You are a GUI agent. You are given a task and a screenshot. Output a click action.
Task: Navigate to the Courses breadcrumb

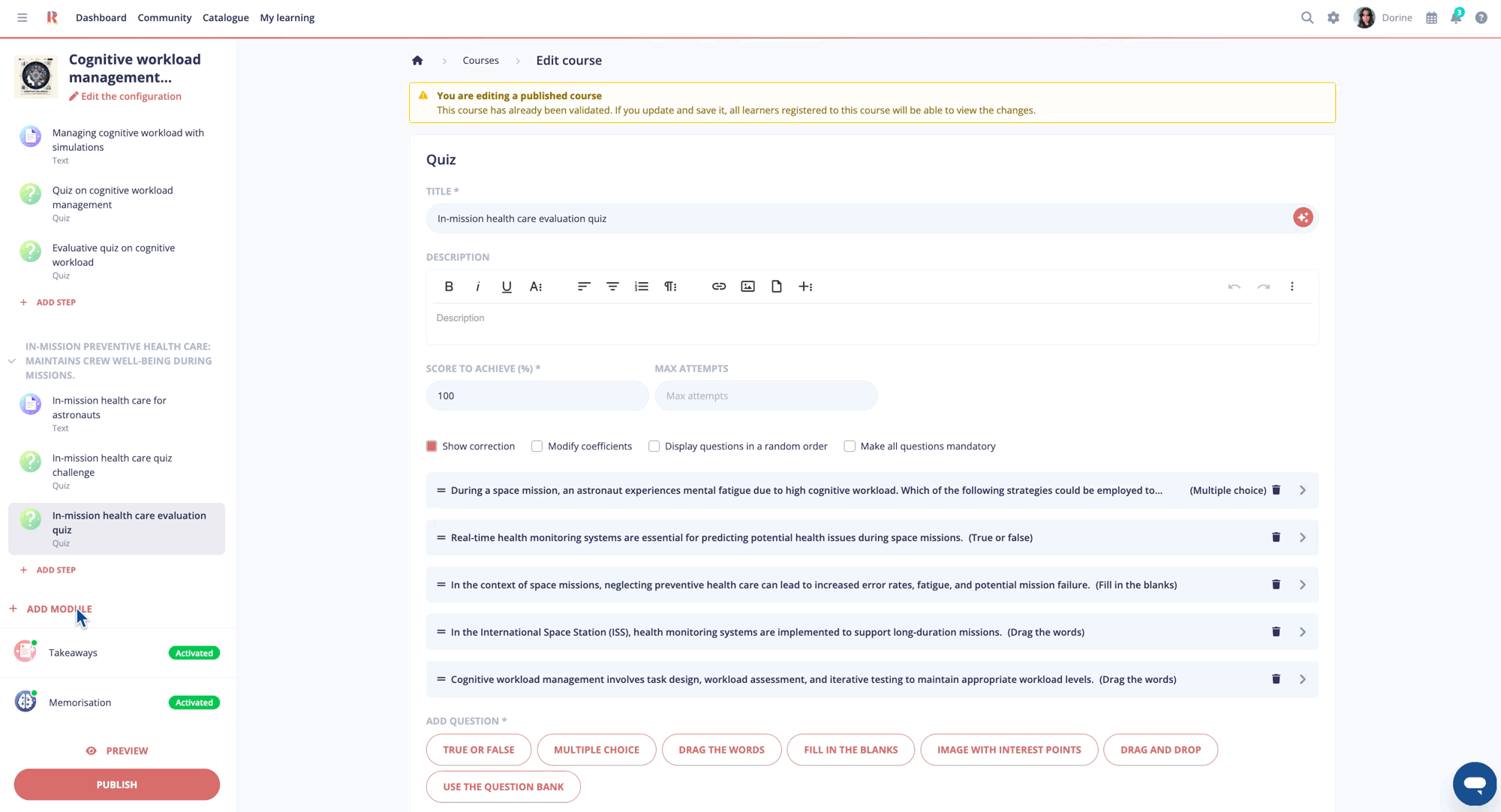tap(480, 60)
